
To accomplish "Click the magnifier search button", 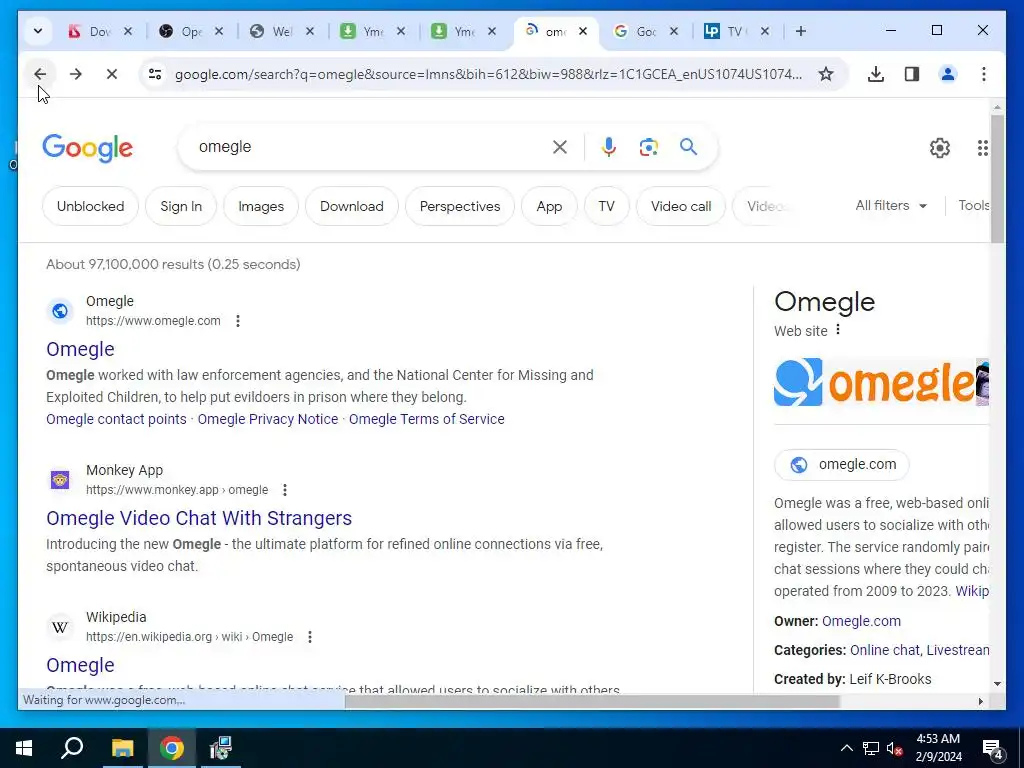I will point(688,147).
